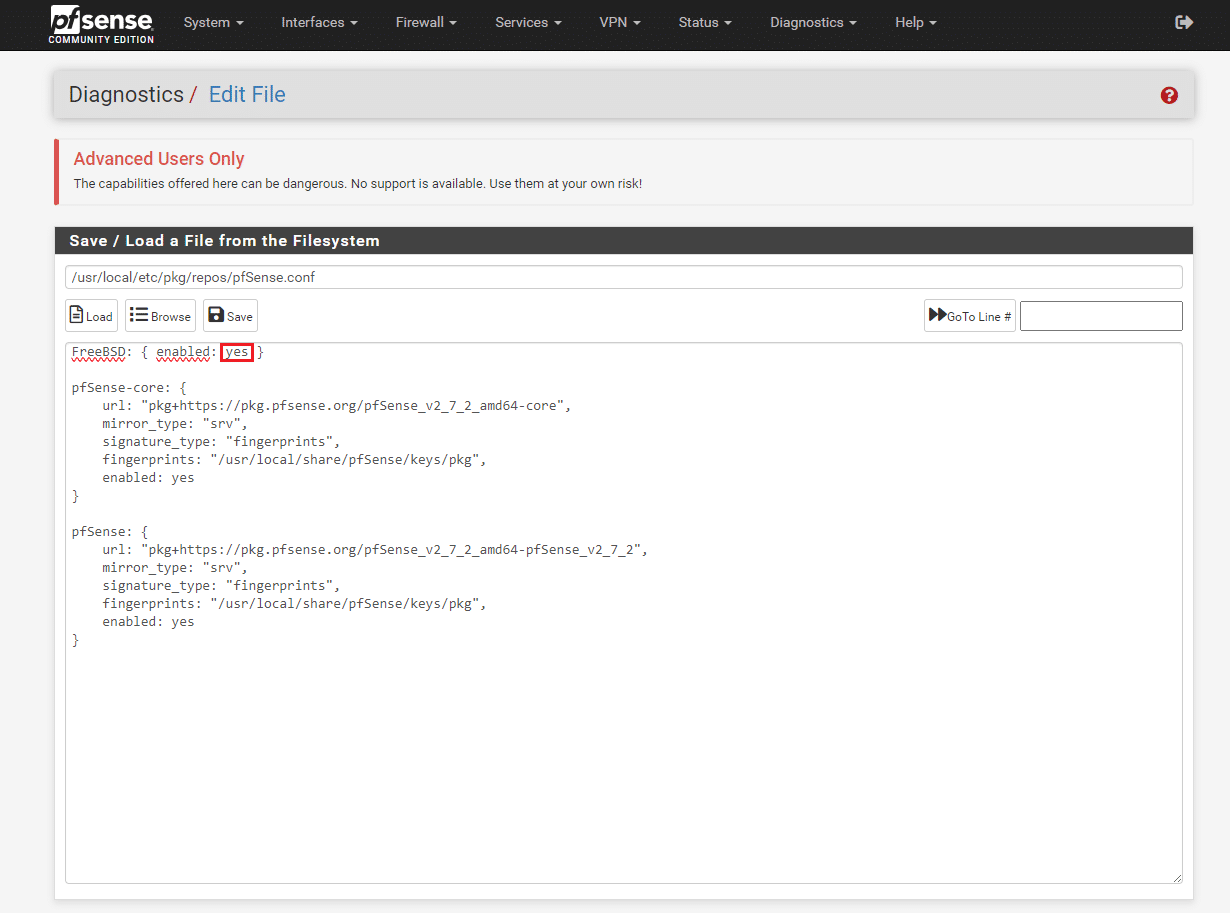Click the GoTo line number input field
Viewport: 1230px width, 913px height.
[1101, 316]
